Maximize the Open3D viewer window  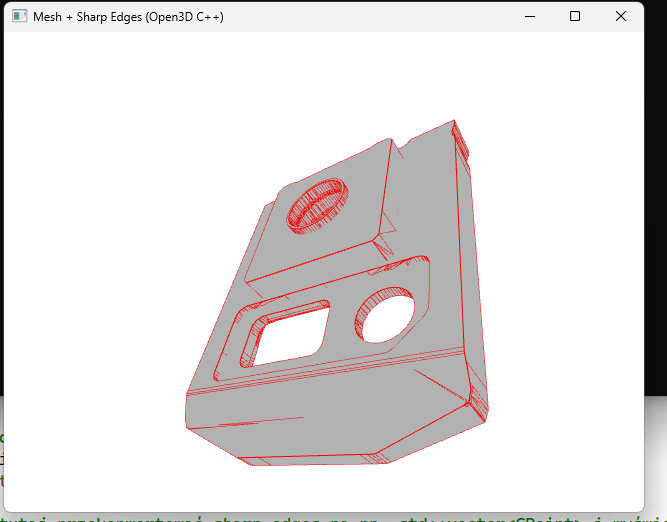(x=575, y=17)
